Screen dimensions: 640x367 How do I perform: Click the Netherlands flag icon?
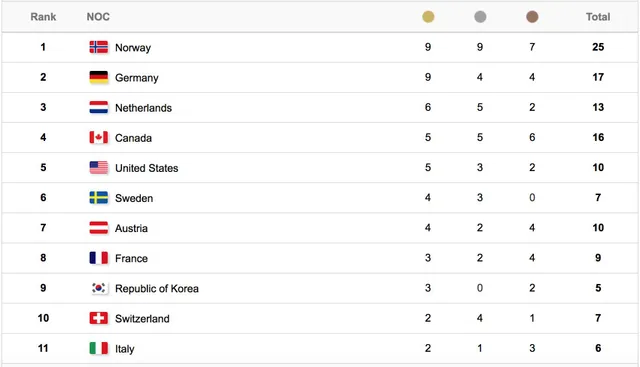coord(99,108)
